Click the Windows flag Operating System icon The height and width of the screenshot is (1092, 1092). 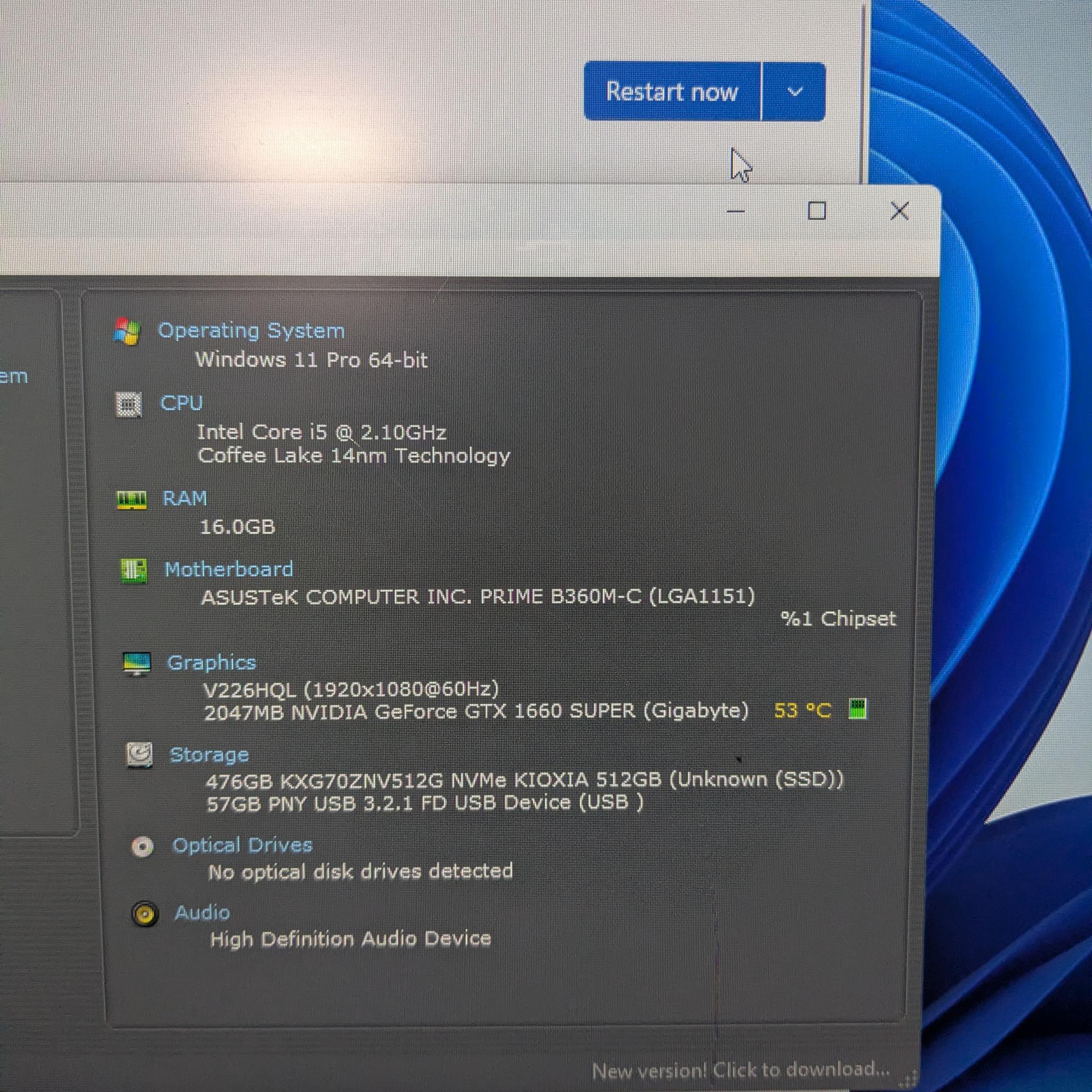(x=126, y=331)
